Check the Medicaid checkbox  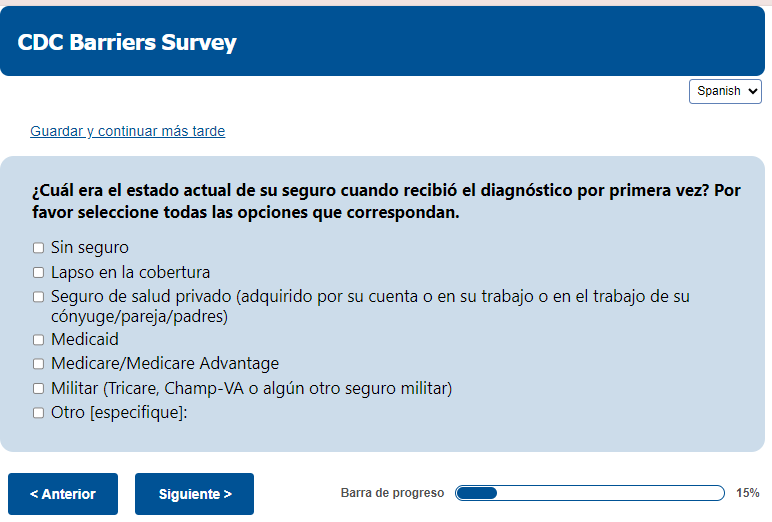38,340
